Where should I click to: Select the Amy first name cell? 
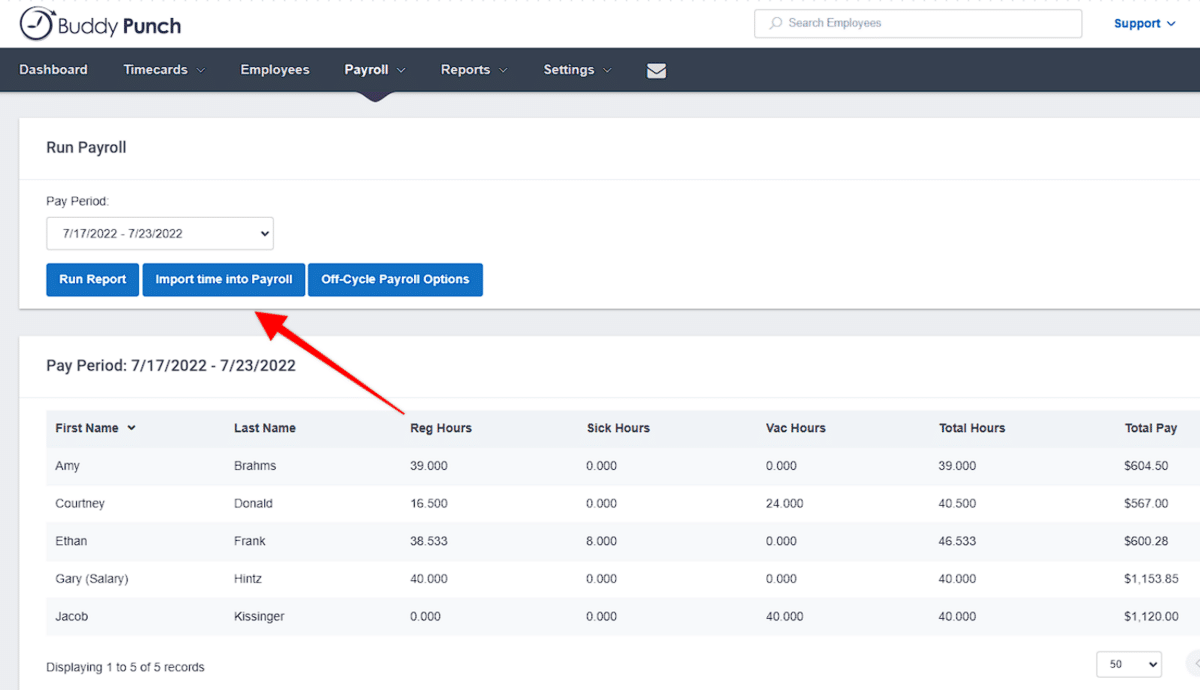coord(68,466)
